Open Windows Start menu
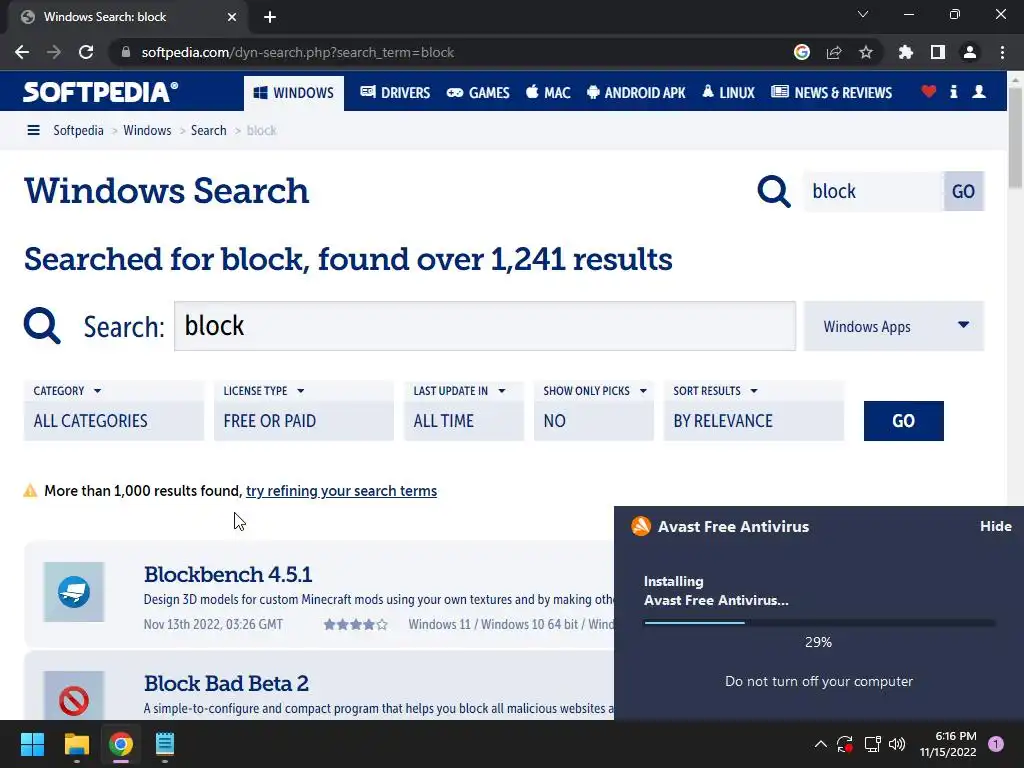Image resolution: width=1024 pixels, height=768 pixels. coord(32,744)
